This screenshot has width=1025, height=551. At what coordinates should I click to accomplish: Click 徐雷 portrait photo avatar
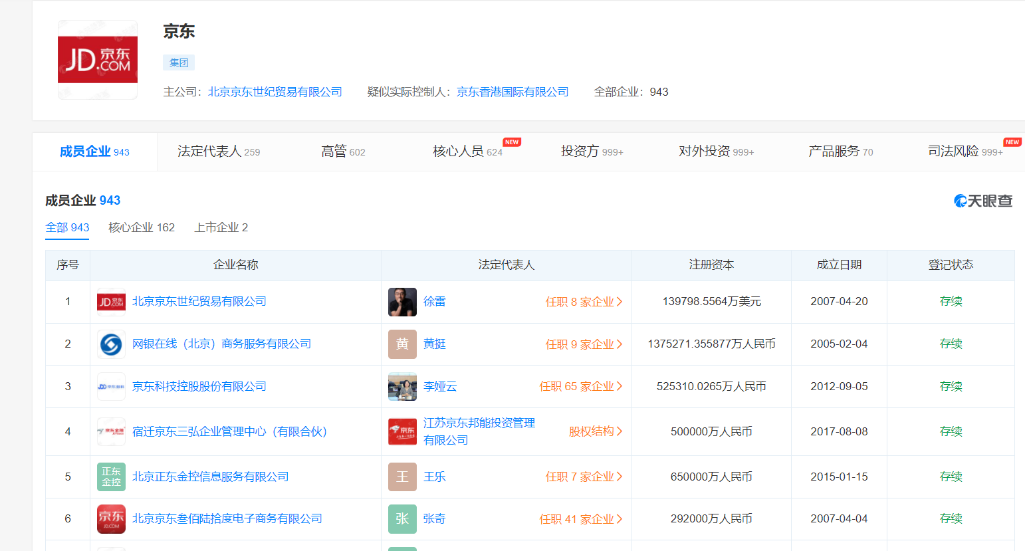(x=402, y=302)
